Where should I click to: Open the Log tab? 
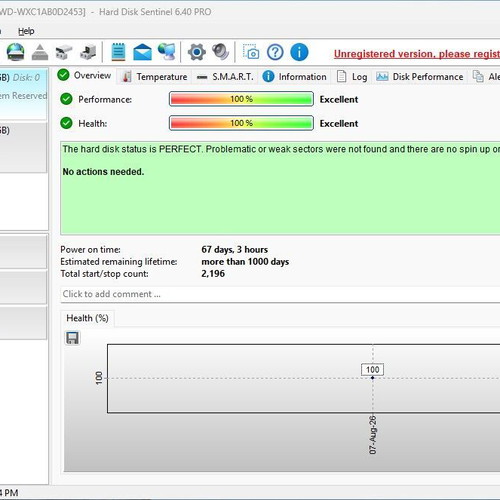point(352,77)
